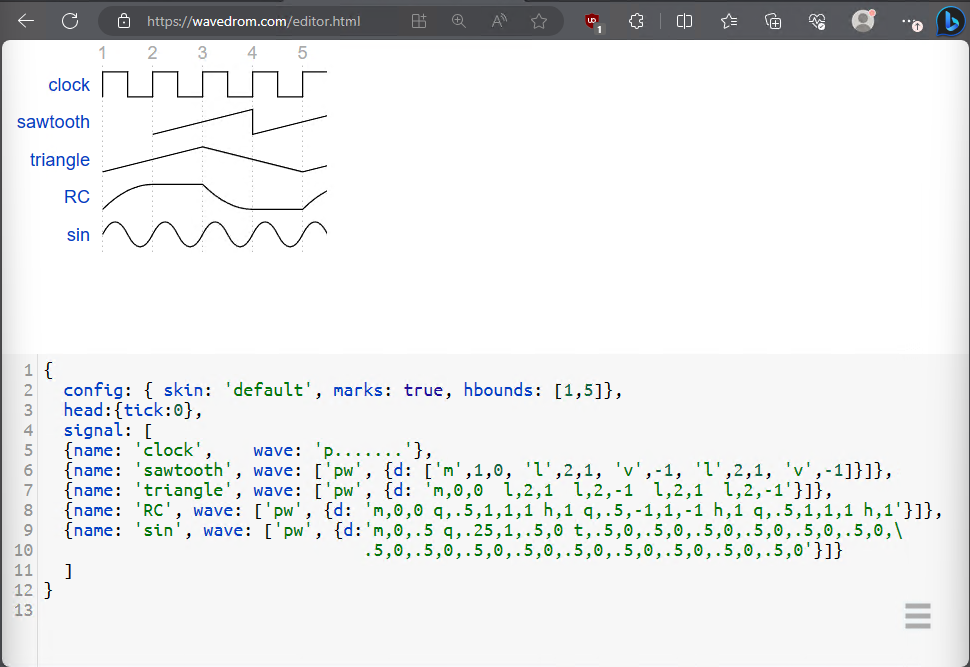Click the zoom magnifier in the toolbar

click(x=458, y=21)
